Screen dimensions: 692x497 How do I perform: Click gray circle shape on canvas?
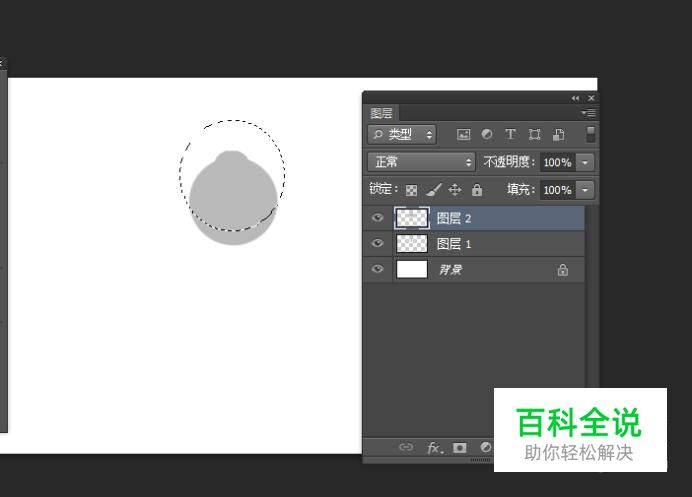point(233,198)
